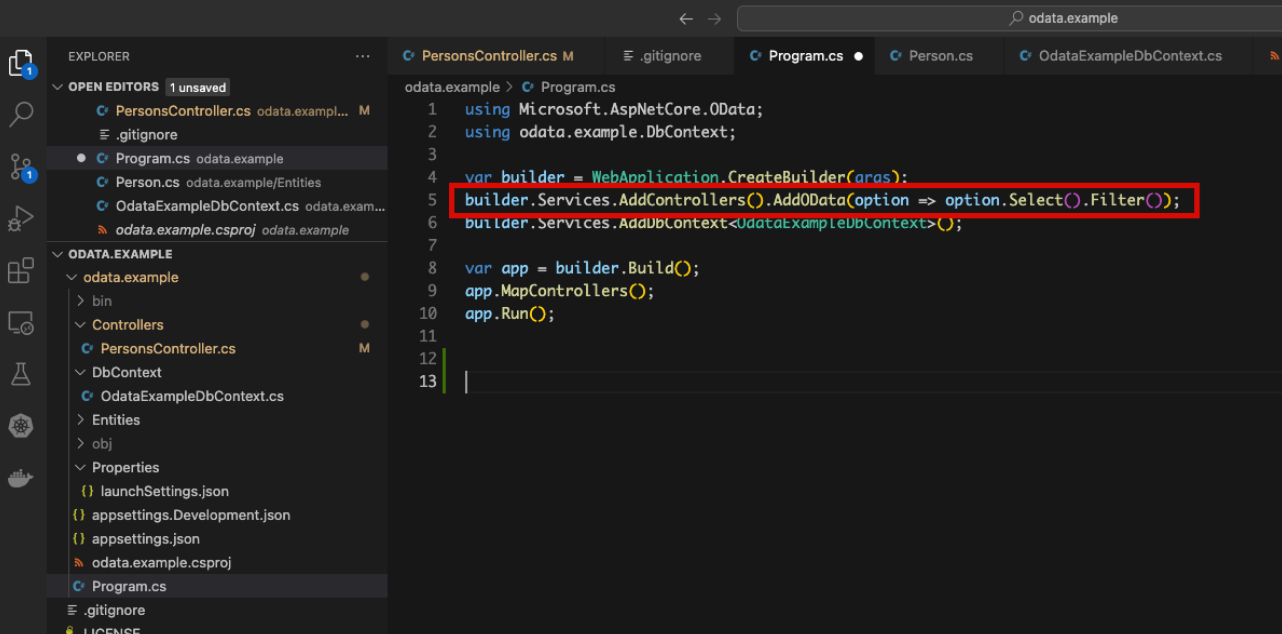Open the Extensions view icon
The height and width of the screenshot is (634, 1282).
pos(21,271)
